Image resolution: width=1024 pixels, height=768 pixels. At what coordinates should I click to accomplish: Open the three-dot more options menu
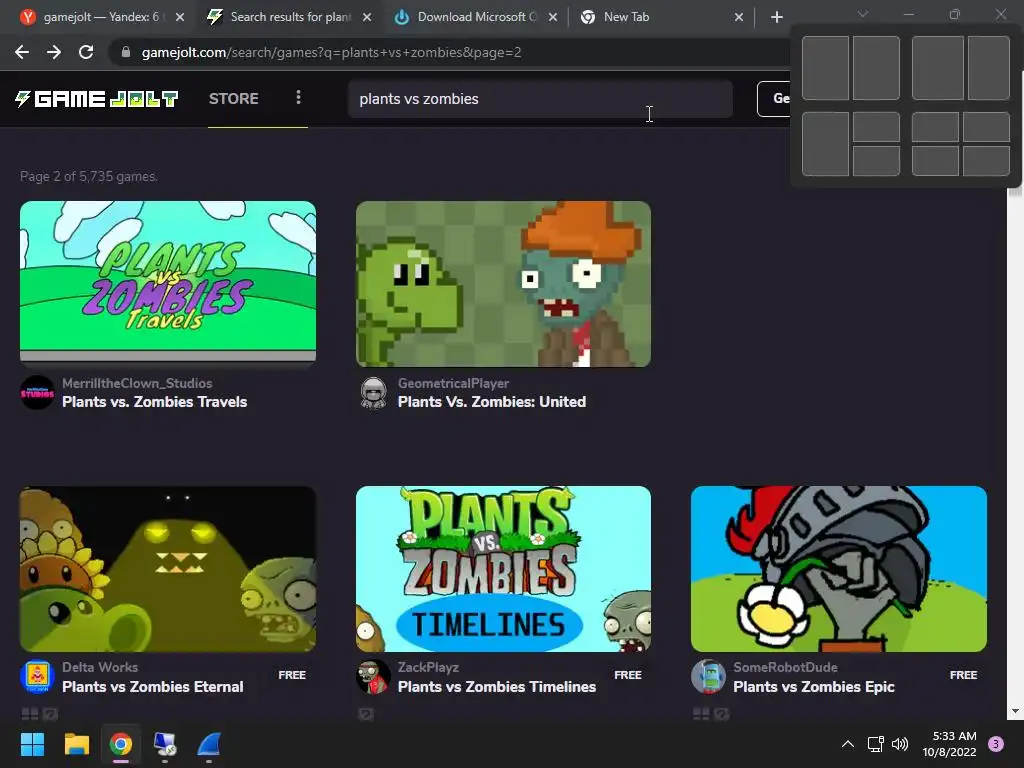(x=298, y=97)
